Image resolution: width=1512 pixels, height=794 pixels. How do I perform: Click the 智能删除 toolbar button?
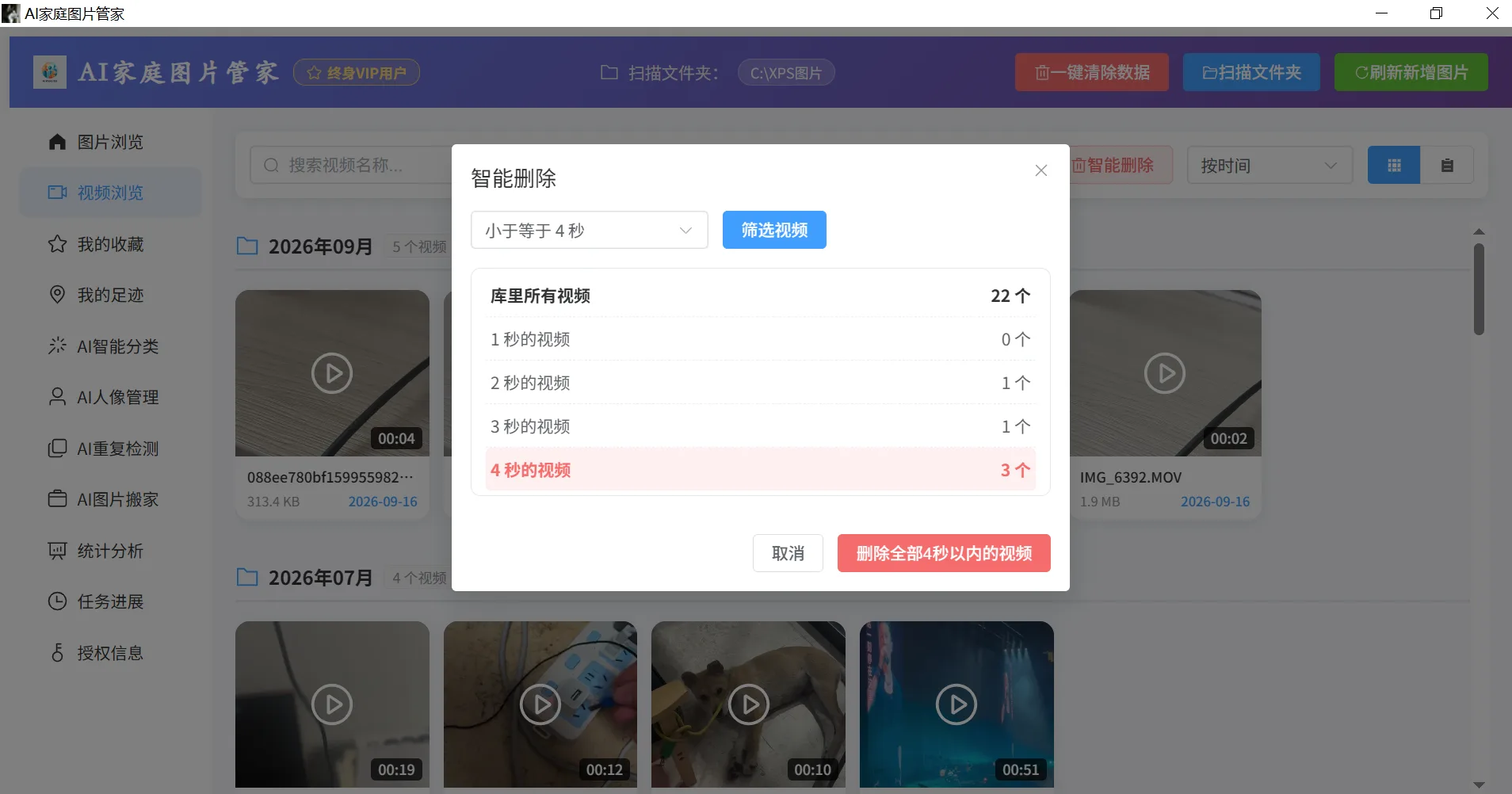(1121, 165)
